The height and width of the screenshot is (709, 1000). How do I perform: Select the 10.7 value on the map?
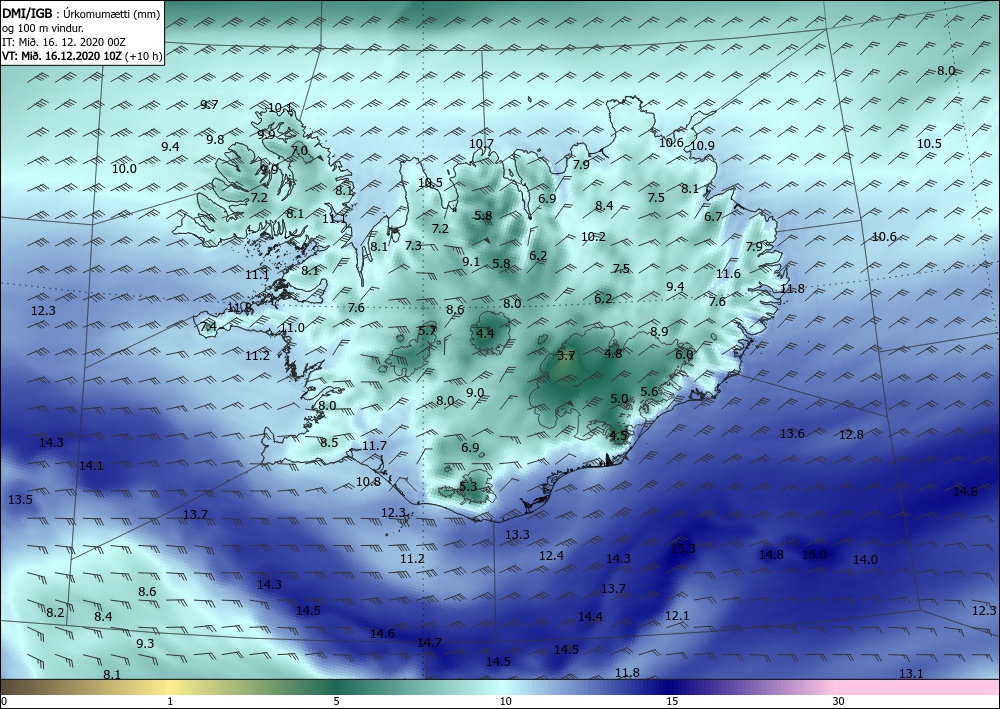[x=482, y=144]
